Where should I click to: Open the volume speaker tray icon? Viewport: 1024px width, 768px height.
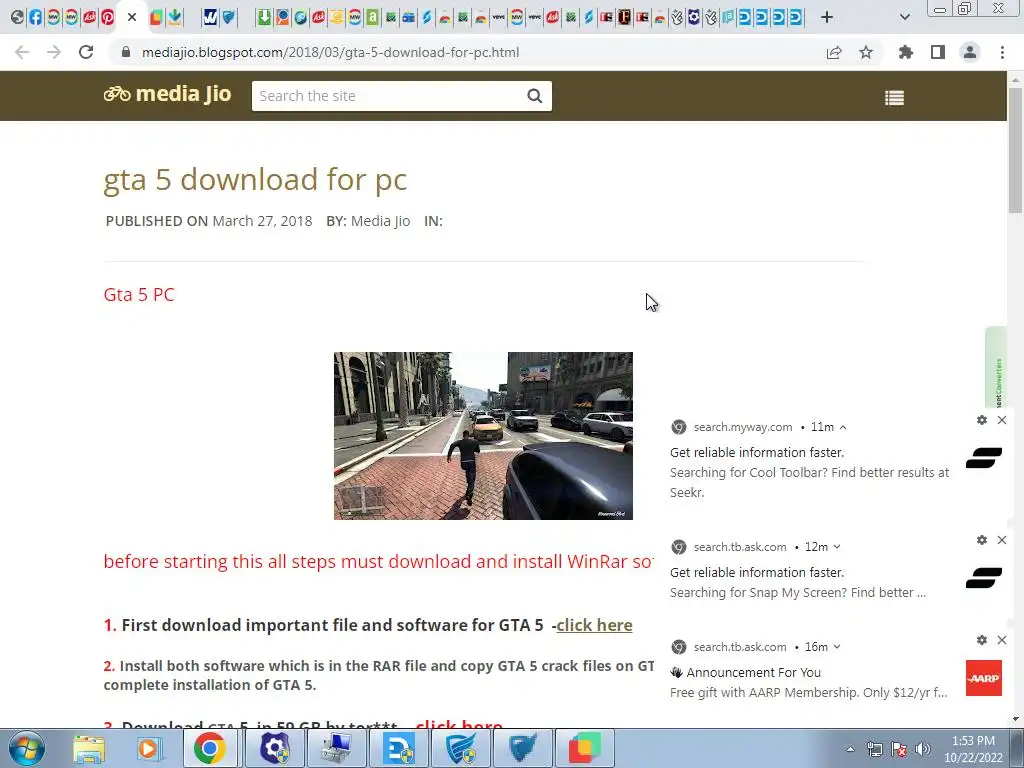pos(923,749)
